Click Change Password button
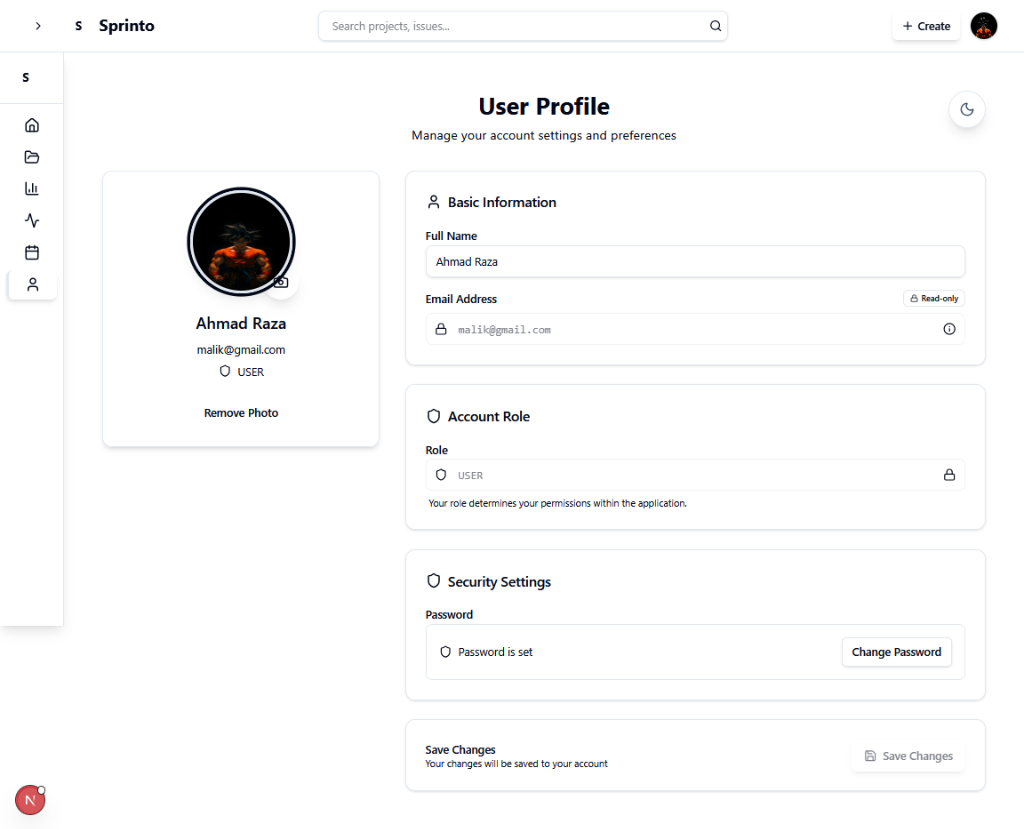This screenshot has width=1024, height=829. point(896,652)
